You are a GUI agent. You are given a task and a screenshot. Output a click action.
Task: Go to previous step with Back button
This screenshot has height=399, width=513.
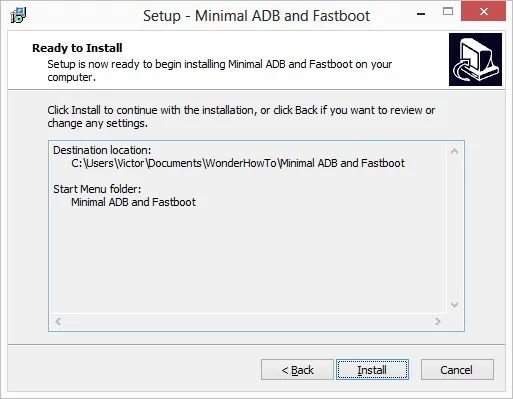tap(297, 370)
